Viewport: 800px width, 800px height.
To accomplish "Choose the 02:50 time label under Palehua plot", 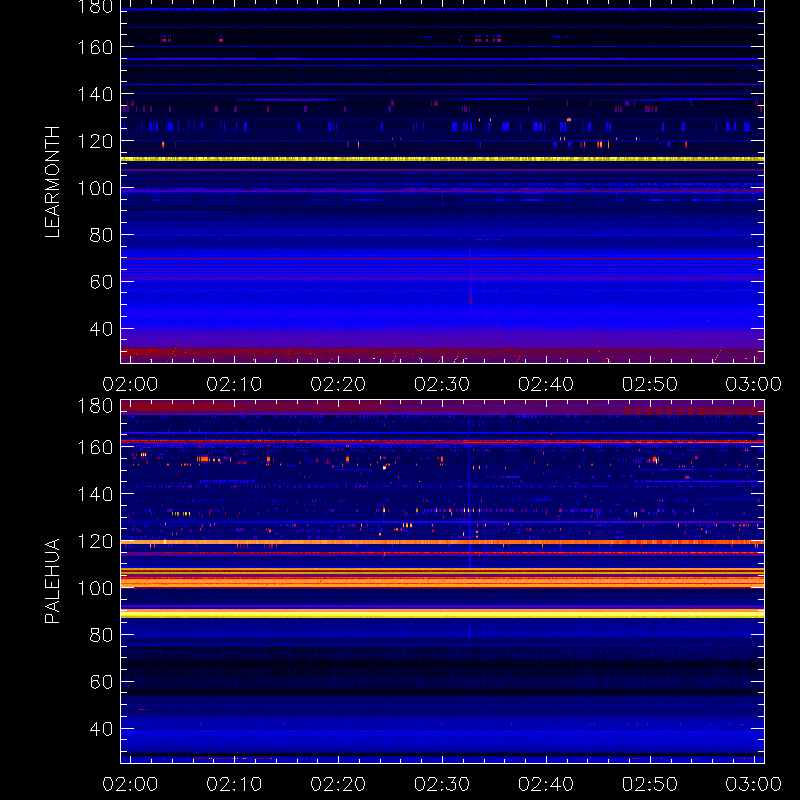I will click(649, 784).
